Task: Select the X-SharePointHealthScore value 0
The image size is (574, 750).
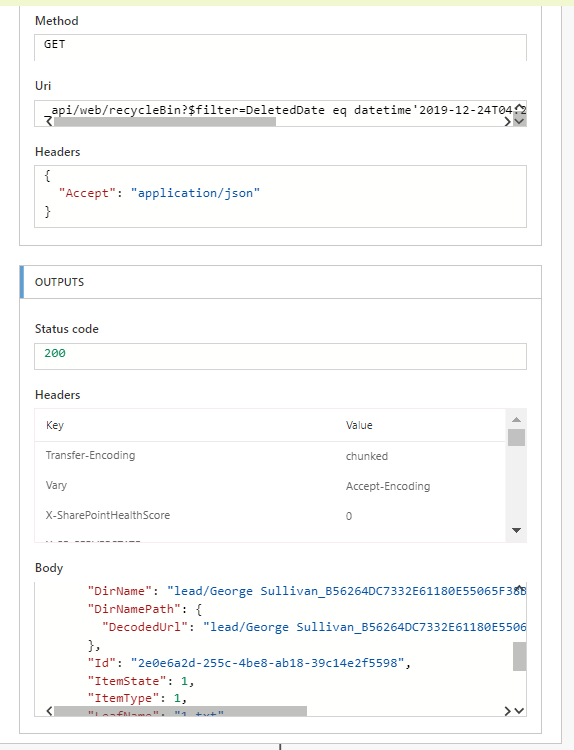Action: point(349,516)
